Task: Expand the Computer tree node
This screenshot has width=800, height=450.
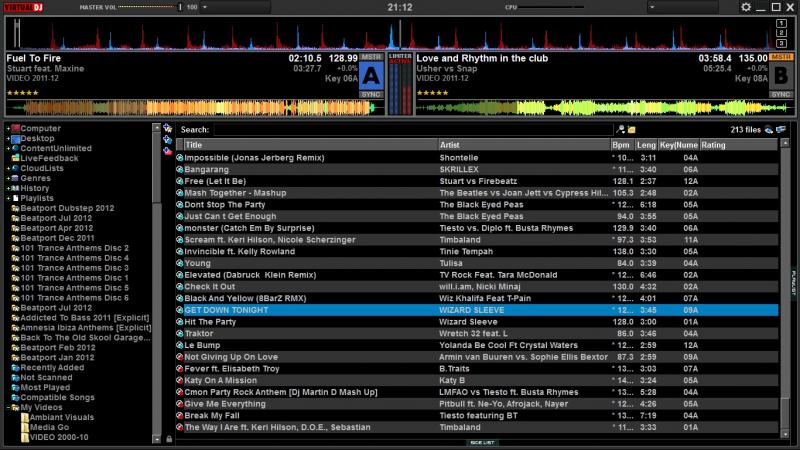Action: coord(8,129)
